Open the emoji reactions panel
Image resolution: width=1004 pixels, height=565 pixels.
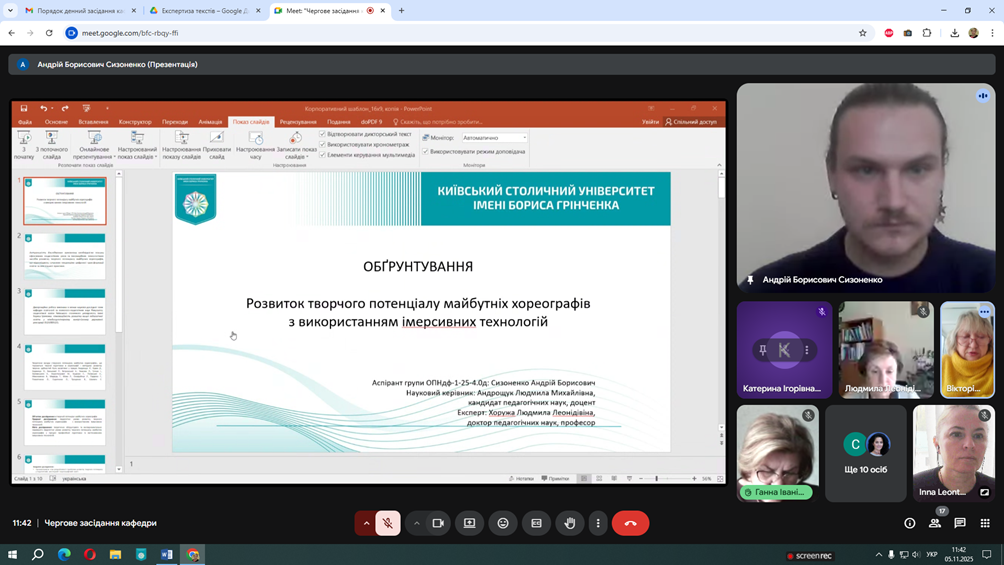[x=503, y=523]
